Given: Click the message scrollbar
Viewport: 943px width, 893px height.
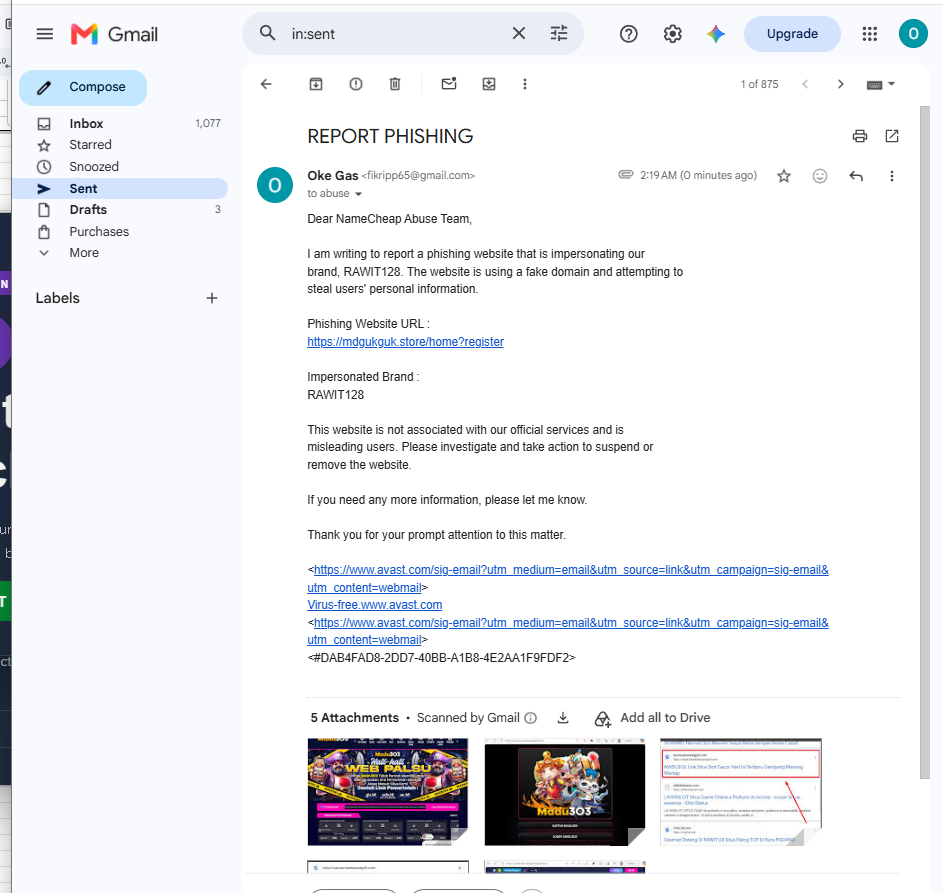Looking at the screenshot, I should point(924,443).
